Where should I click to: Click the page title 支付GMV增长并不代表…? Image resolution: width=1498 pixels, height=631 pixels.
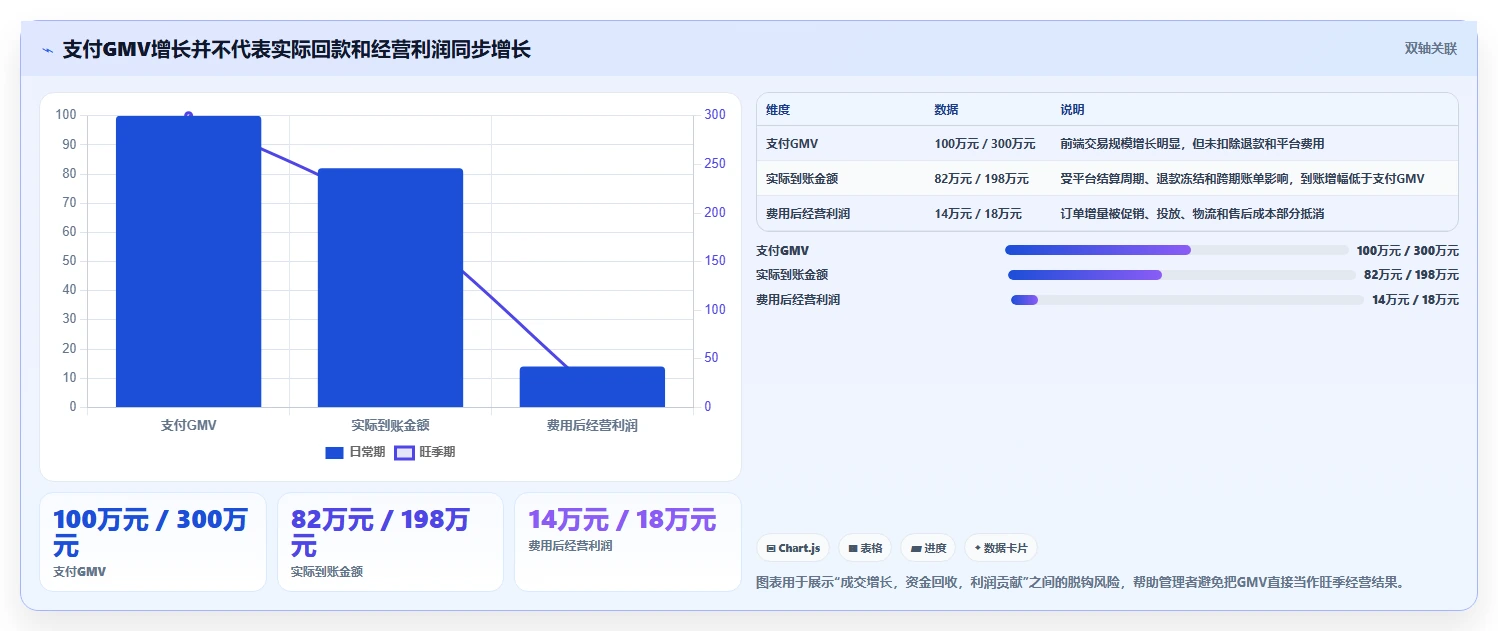[296, 49]
